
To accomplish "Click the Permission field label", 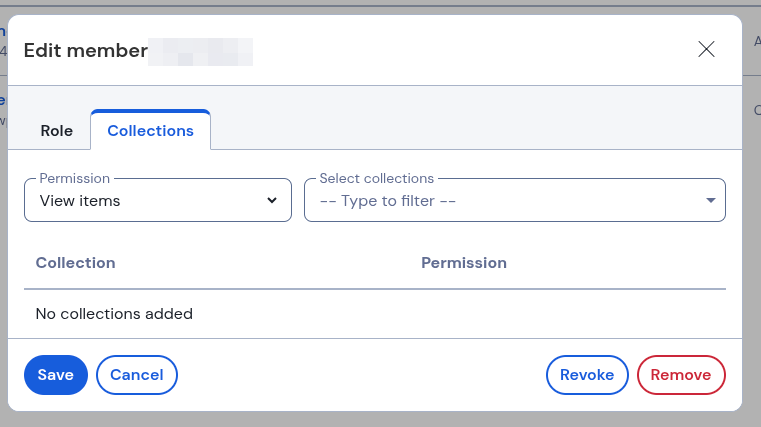I will tap(75, 178).
